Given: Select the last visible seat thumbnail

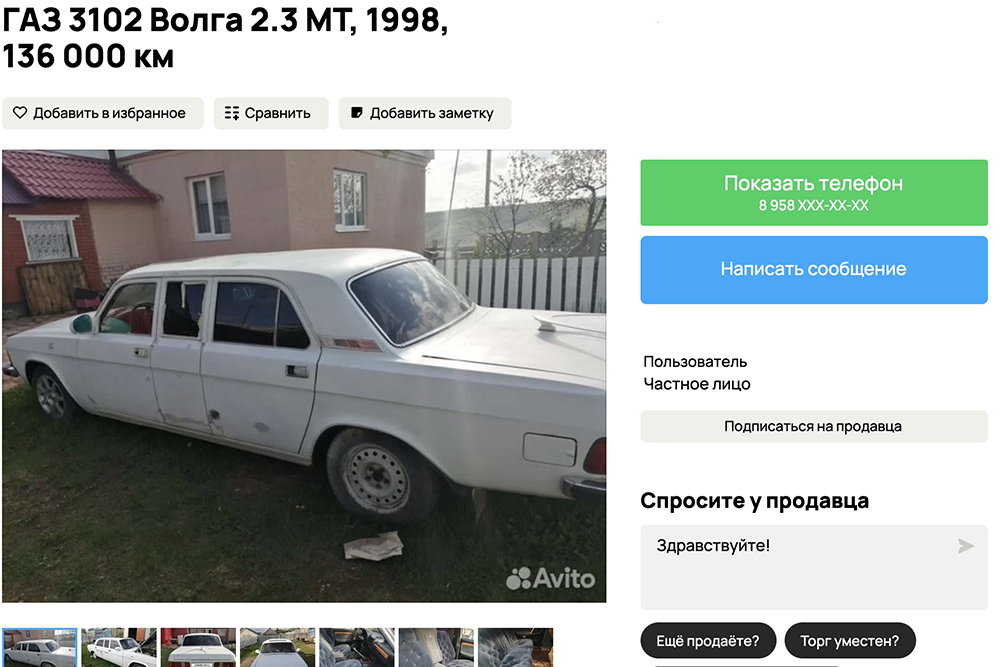Looking at the screenshot, I should pos(516,647).
